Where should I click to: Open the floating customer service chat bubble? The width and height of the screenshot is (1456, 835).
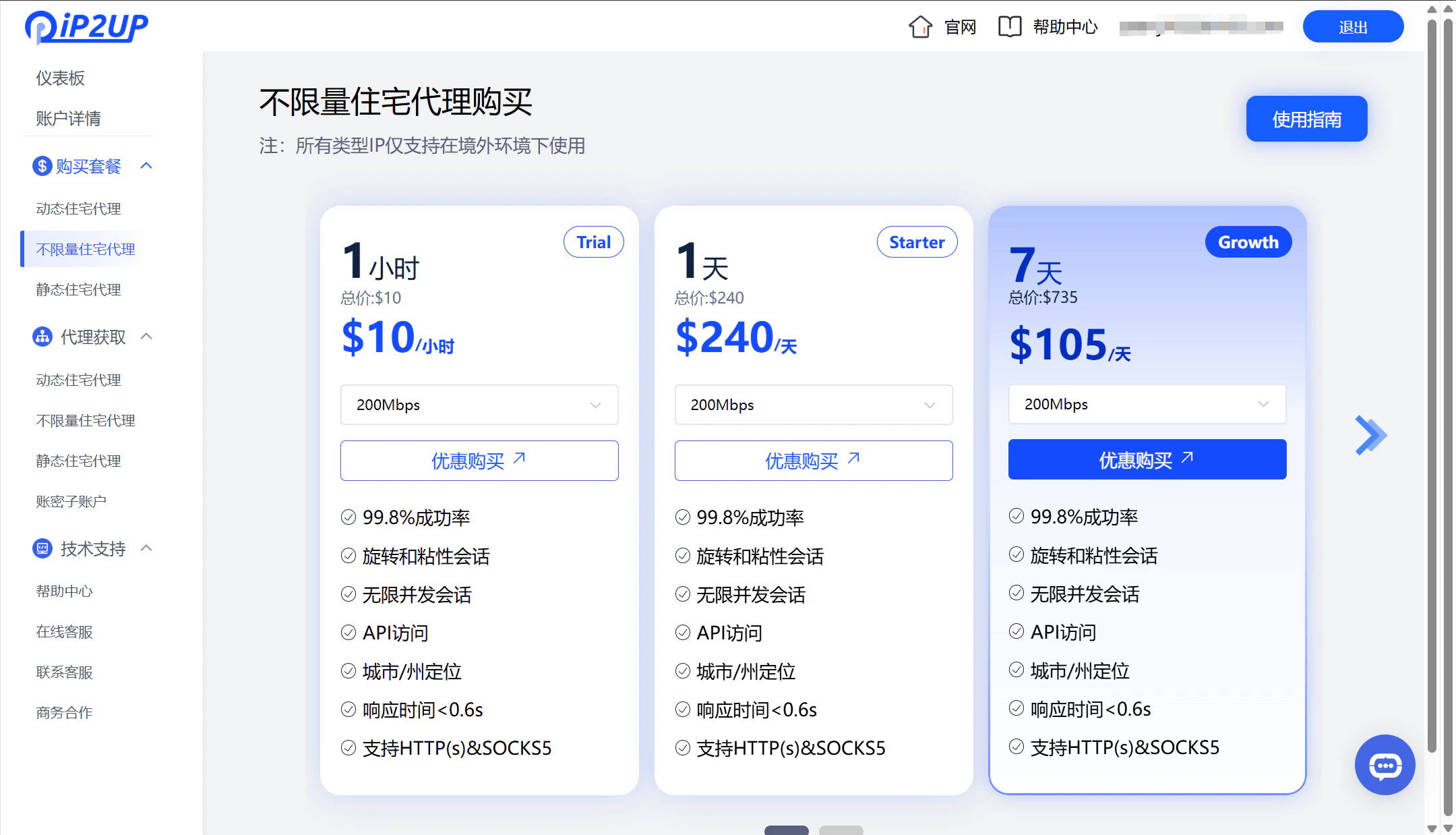click(x=1385, y=765)
